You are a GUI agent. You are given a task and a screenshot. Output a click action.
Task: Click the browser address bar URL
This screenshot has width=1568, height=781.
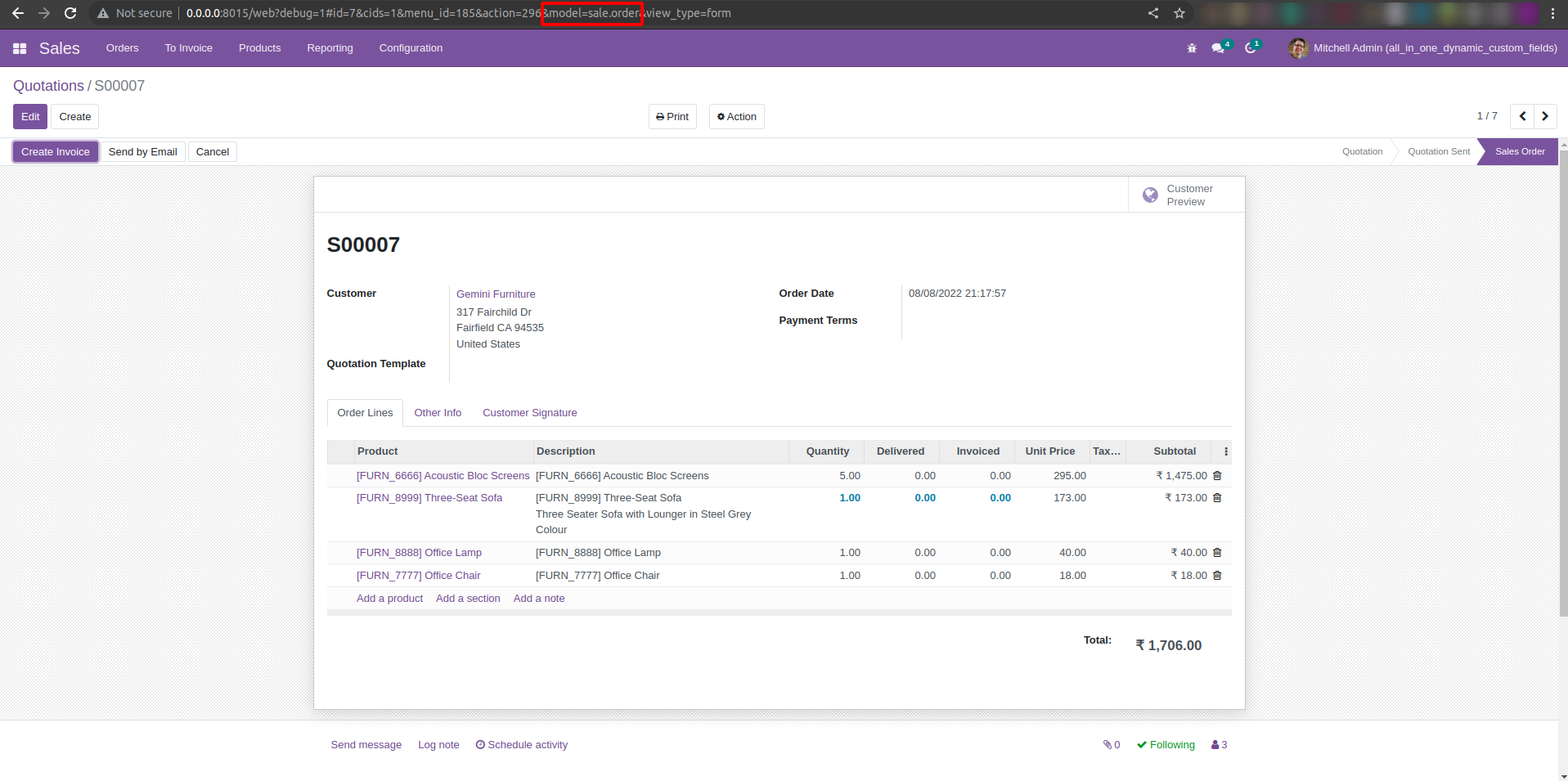click(x=458, y=13)
